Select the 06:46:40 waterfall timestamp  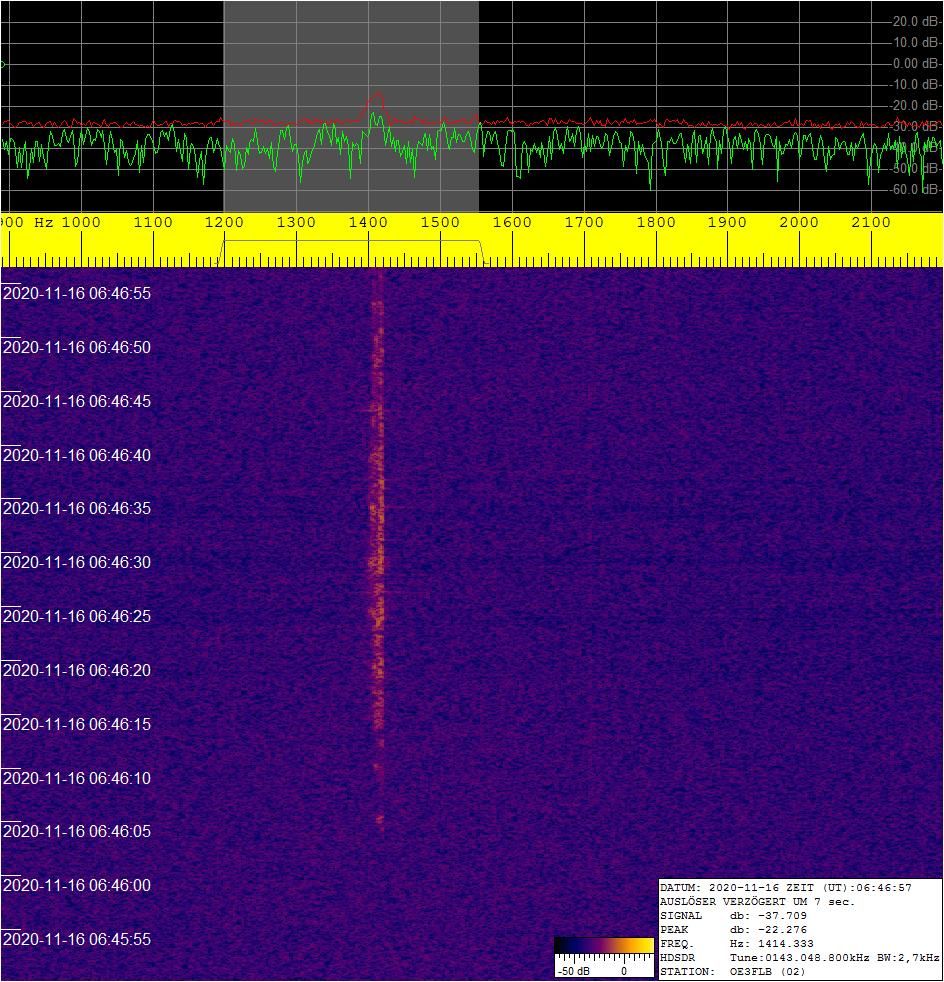(x=77, y=455)
